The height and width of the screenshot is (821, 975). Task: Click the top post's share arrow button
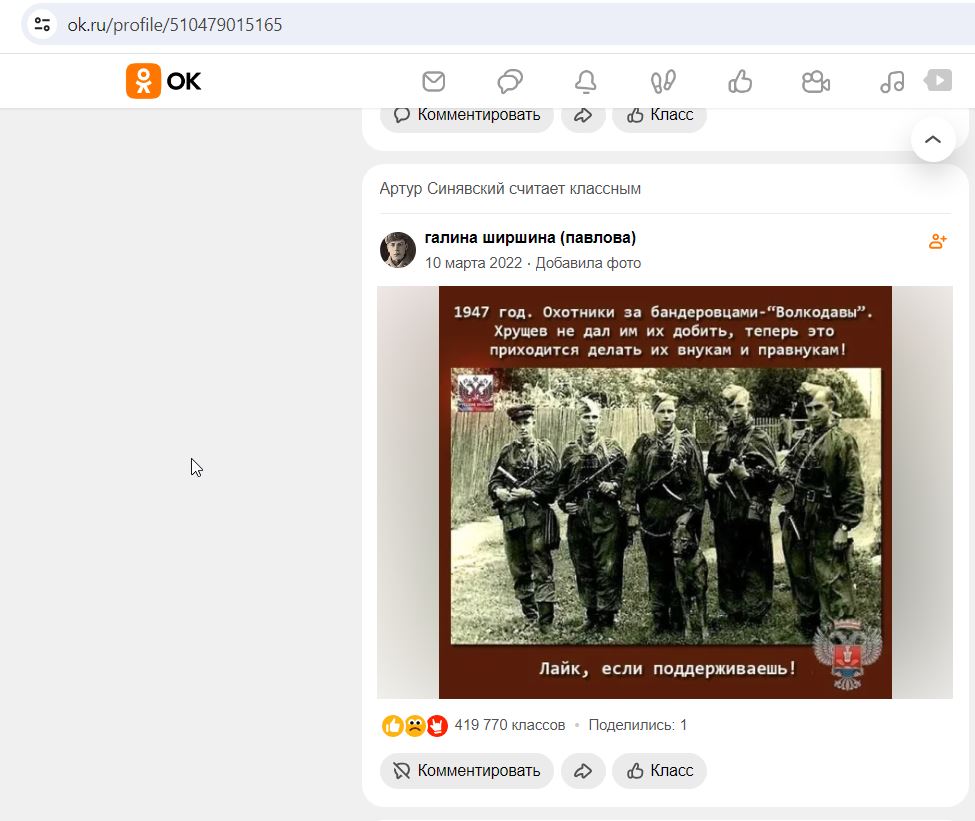583,116
